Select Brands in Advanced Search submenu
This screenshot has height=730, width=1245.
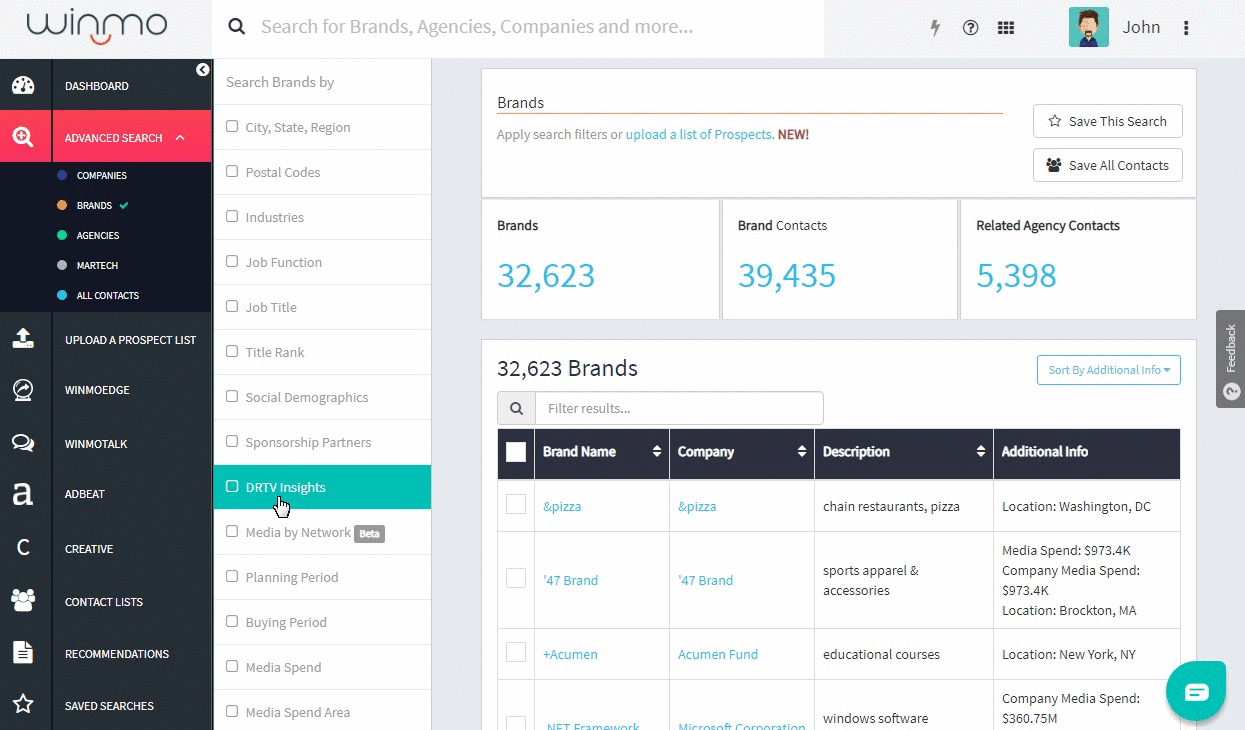coord(94,205)
